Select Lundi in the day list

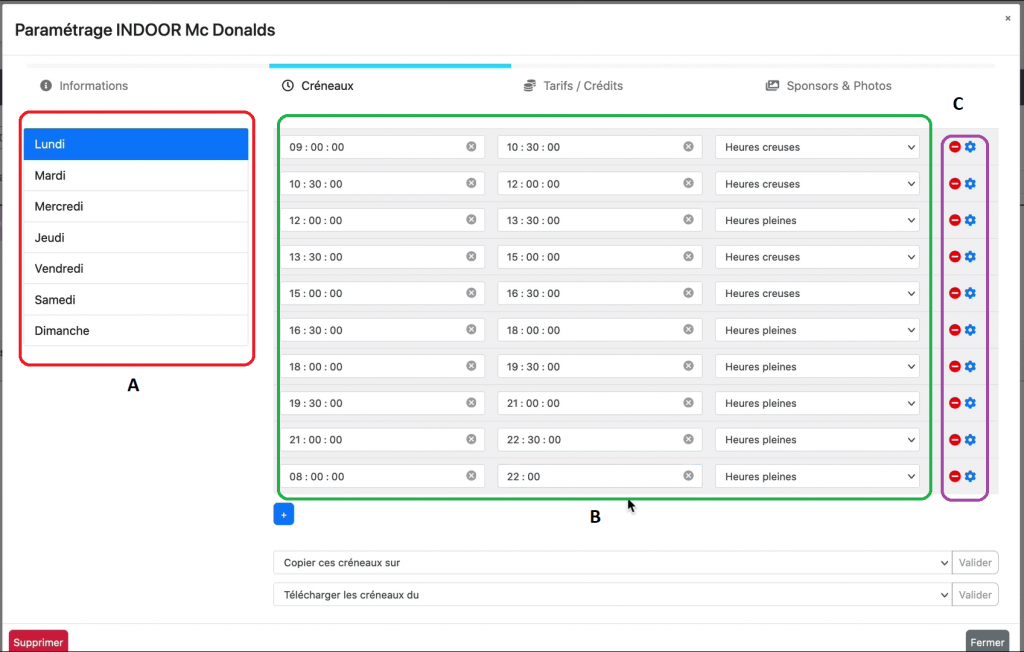(136, 144)
